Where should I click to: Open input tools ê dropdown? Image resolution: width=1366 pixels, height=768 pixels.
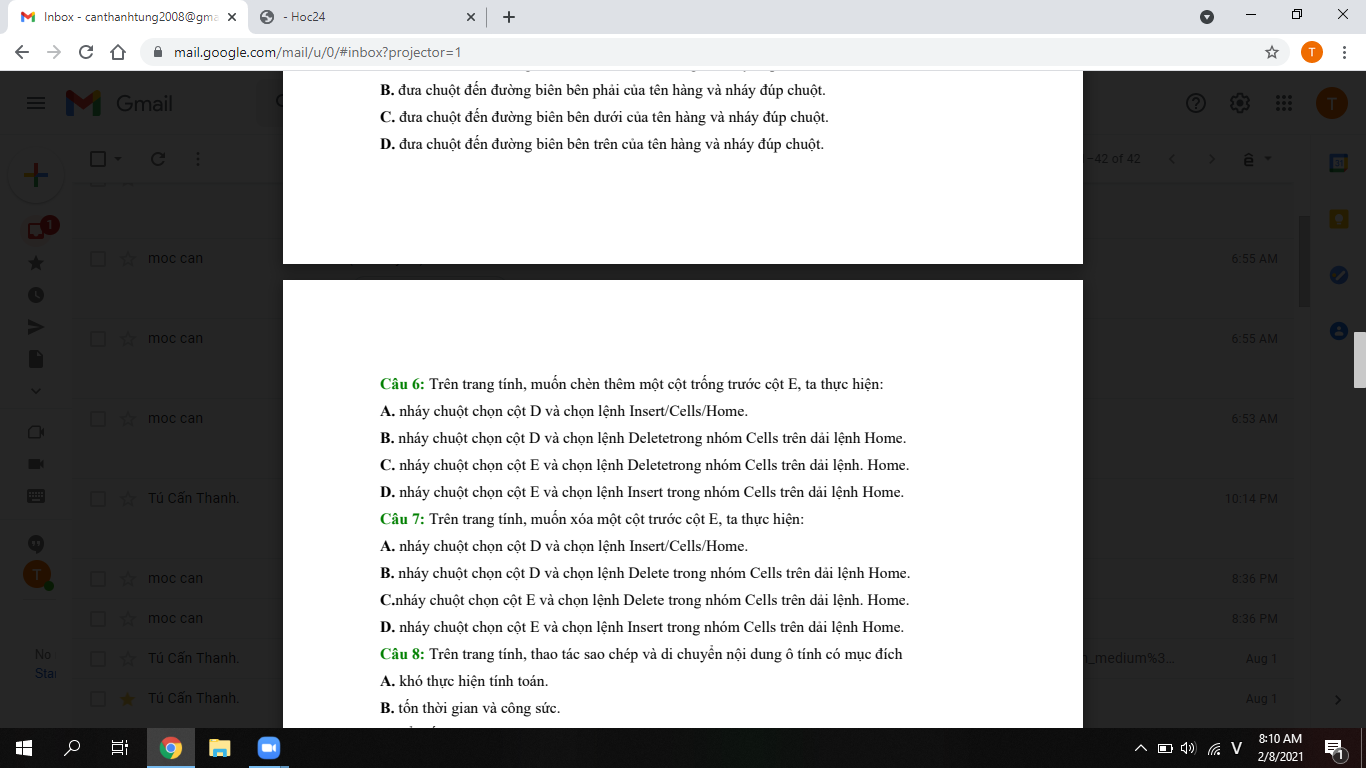[1257, 159]
